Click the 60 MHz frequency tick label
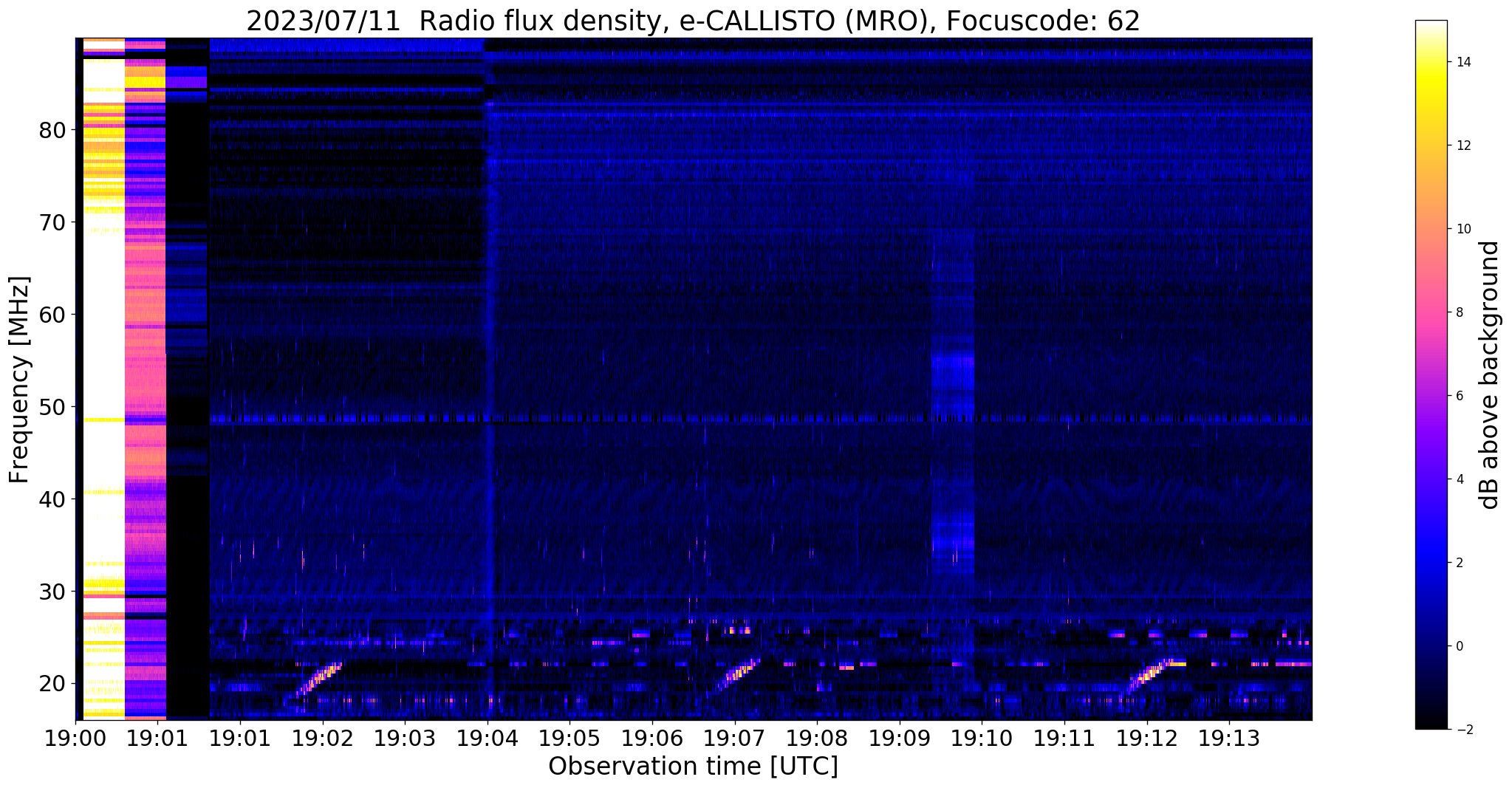Image resolution: width=1512 pixels, height=788 pixels. (x=52, y=315)
